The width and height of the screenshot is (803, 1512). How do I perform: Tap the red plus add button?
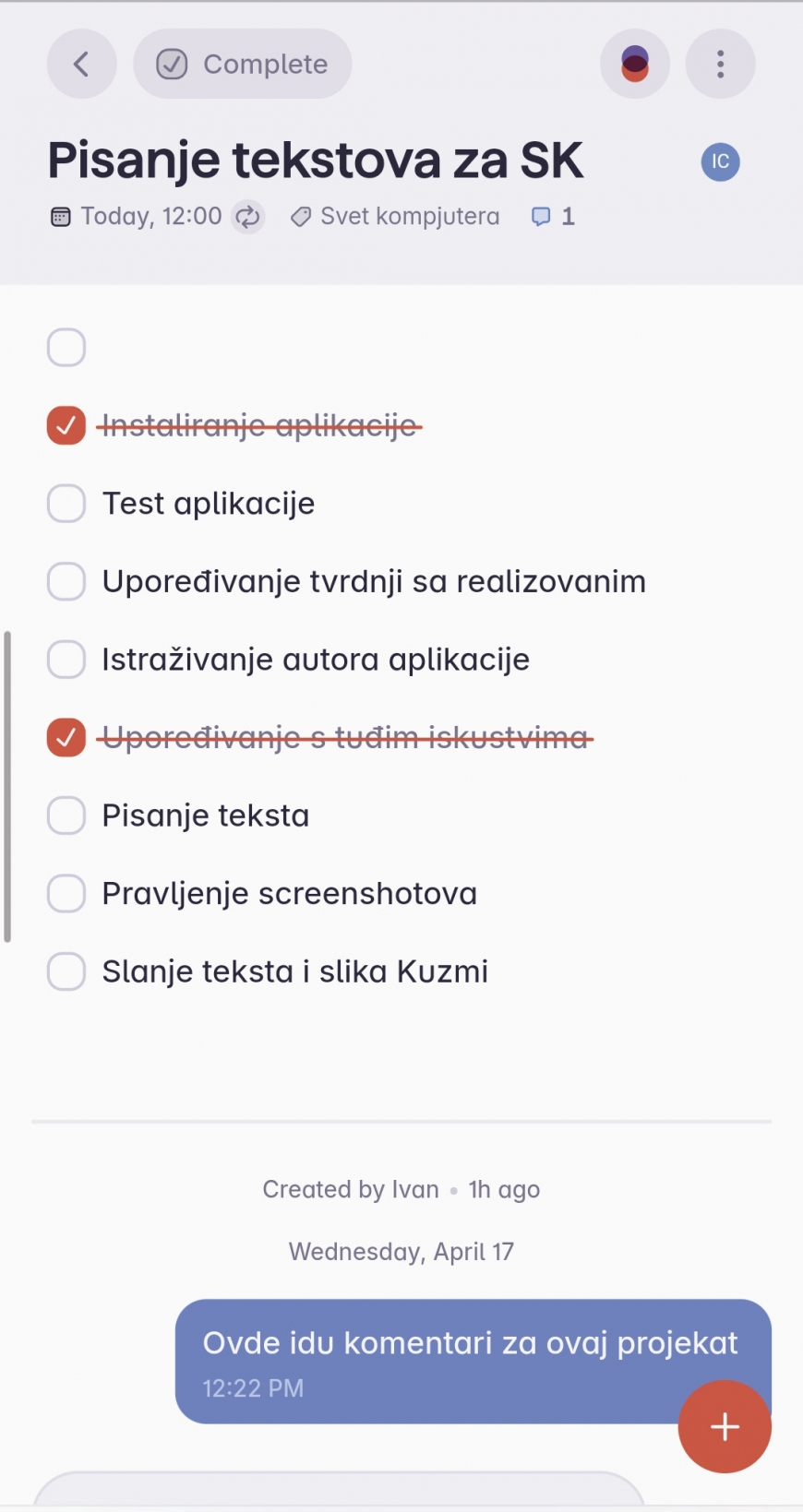tap(725, 1426)
